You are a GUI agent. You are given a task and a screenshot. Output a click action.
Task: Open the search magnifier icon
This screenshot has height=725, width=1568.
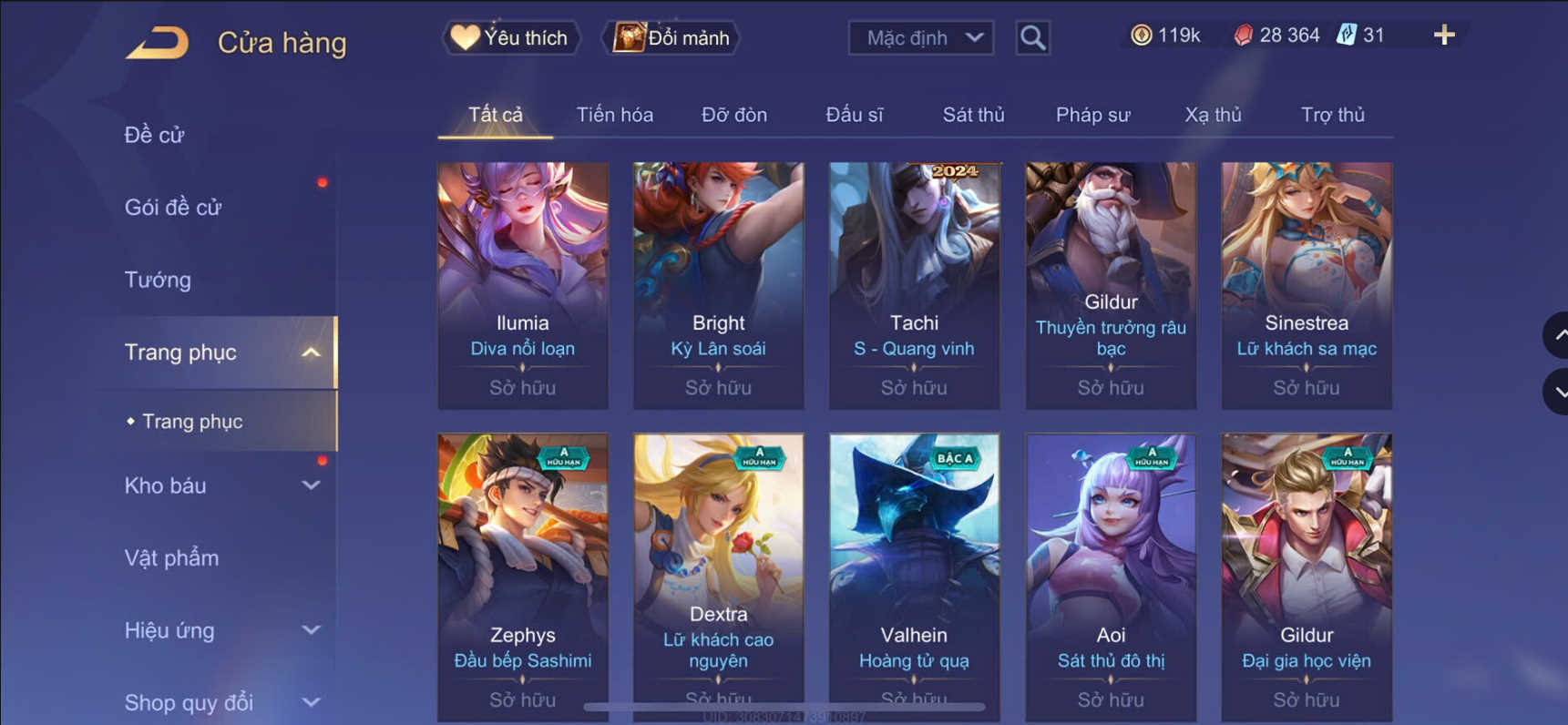pyautogui.click(x=1032, y=38)
